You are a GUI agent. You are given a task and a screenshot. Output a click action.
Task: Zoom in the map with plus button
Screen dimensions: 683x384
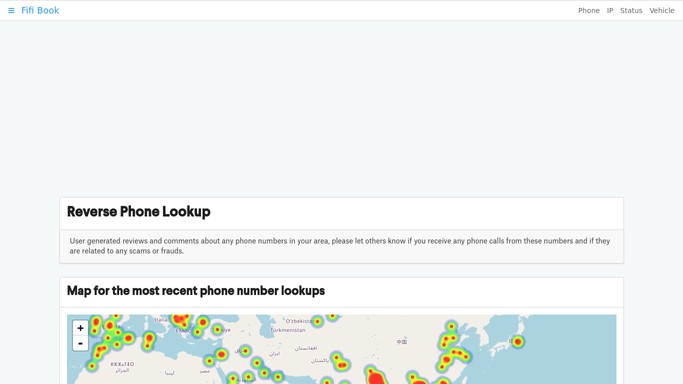[80, 328]
